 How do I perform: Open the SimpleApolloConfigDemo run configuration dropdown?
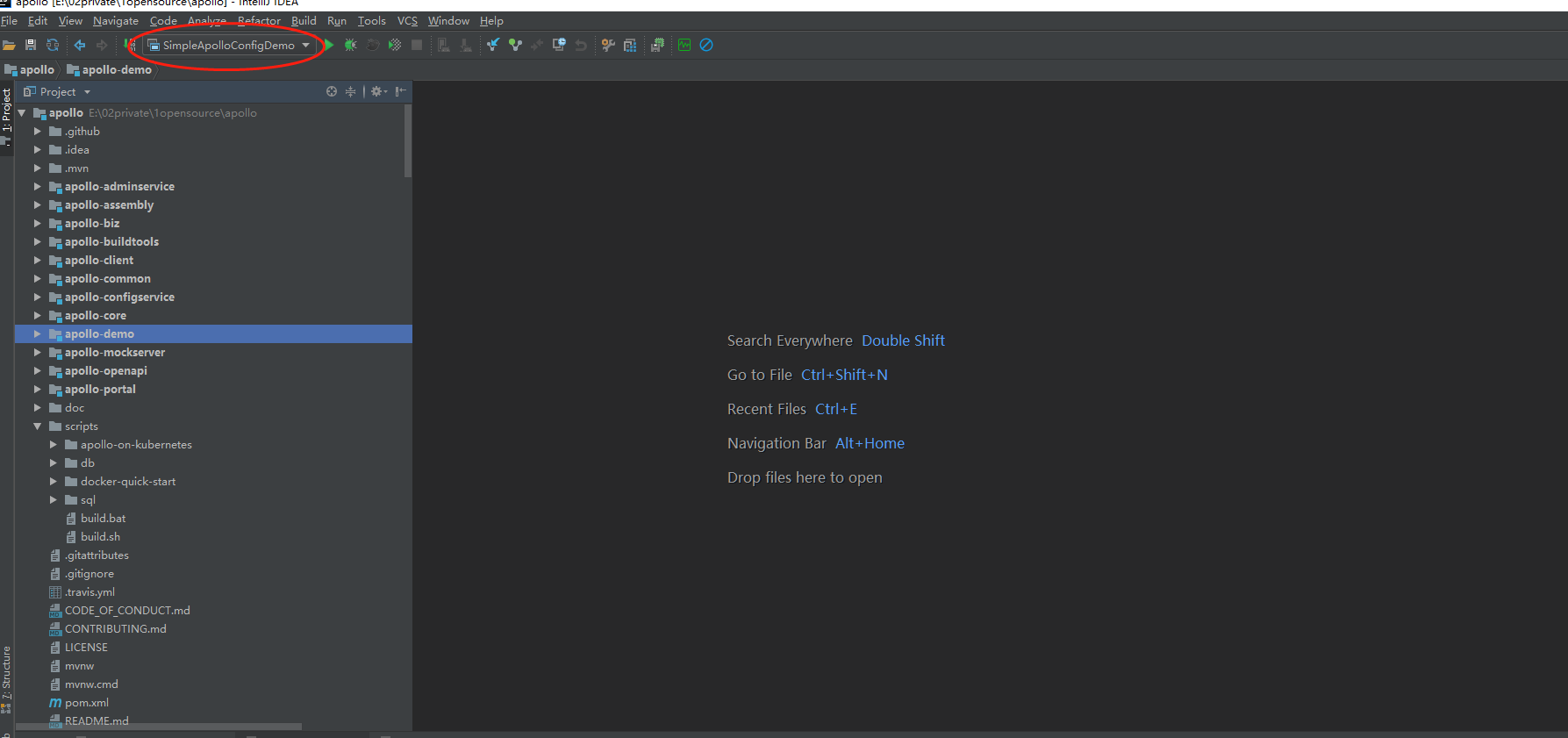coord(230,45)
